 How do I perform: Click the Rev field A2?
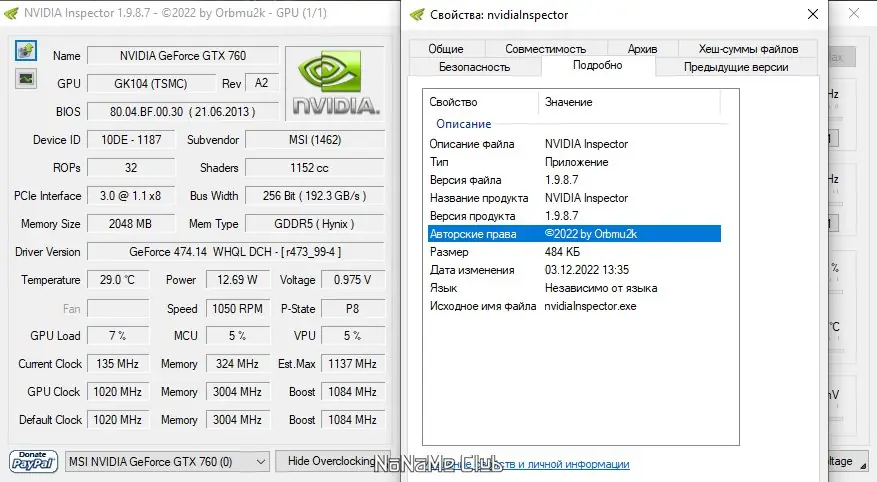(x=261, y=83)
